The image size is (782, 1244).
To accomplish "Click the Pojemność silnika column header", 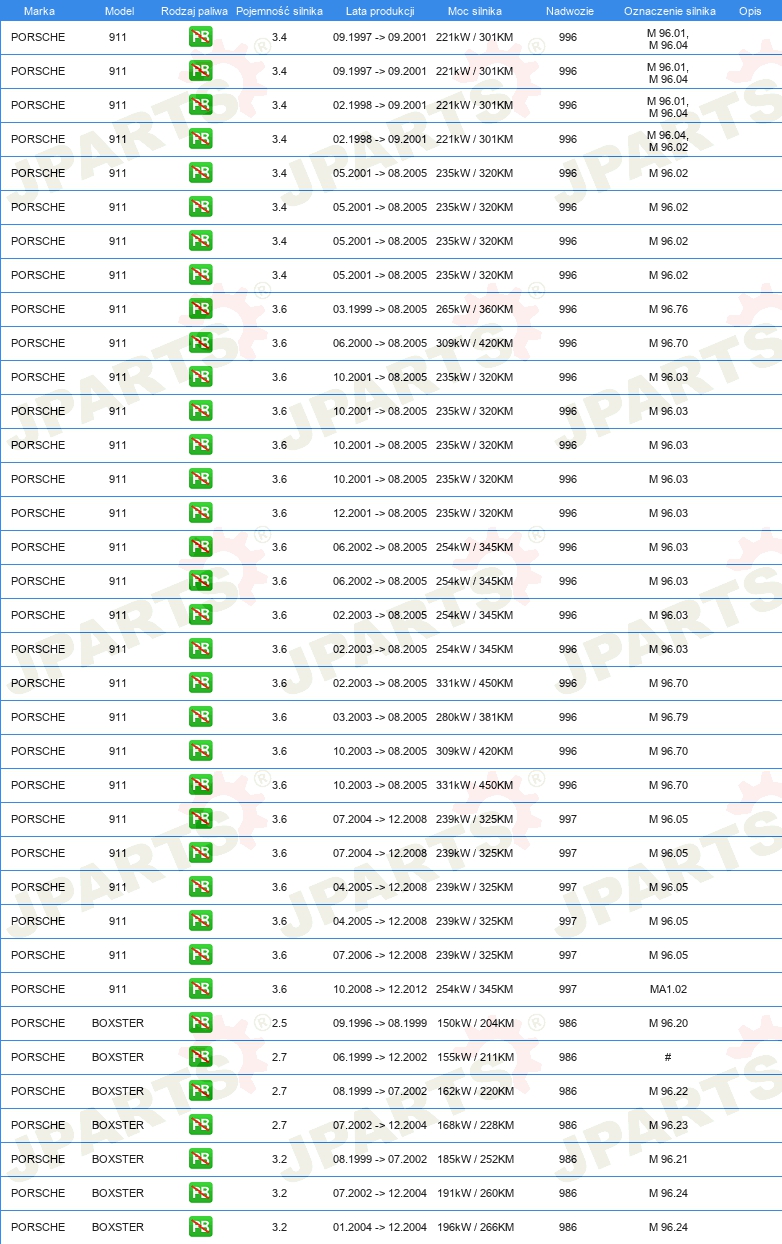I will click(x=279, y=11).
